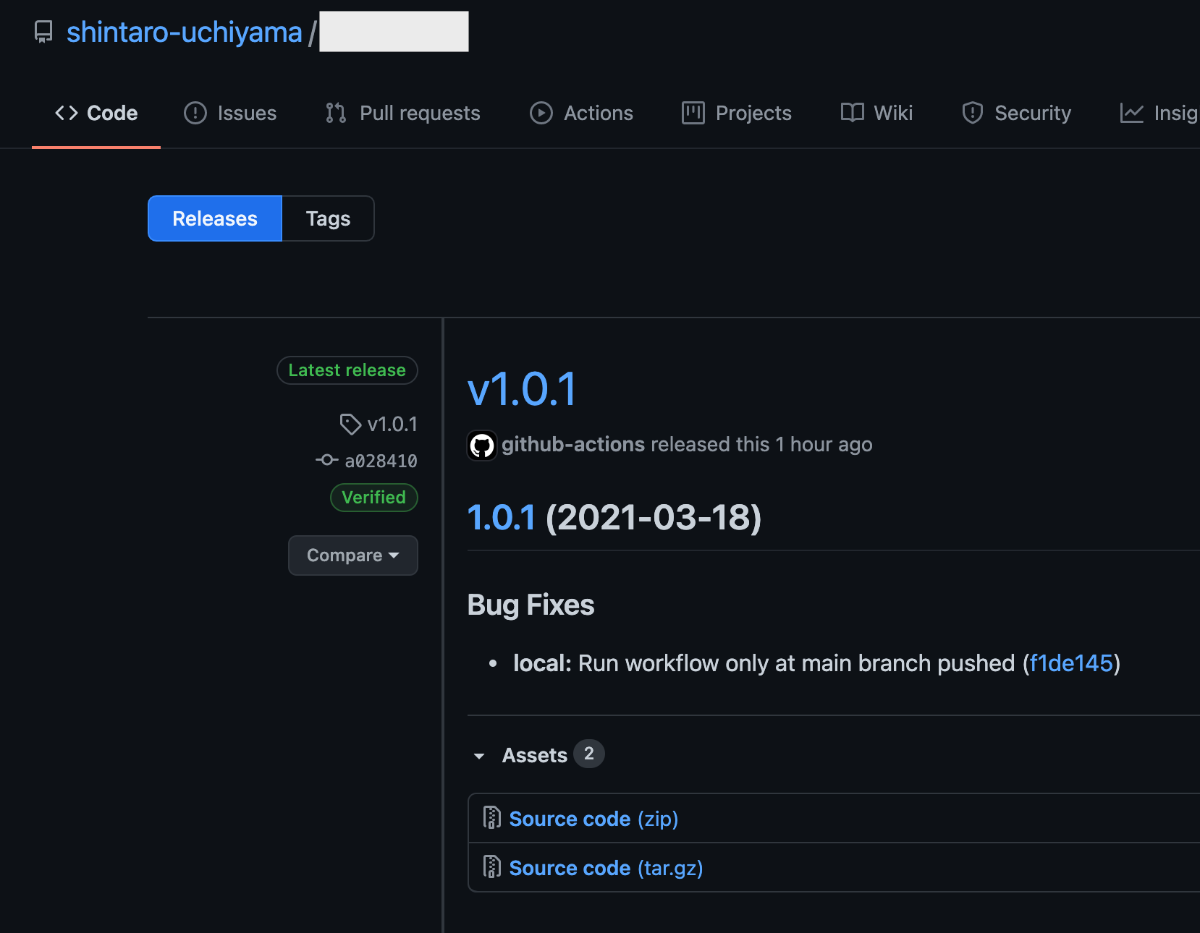The height and width of the screenshot is (933, 1200).
Task: Open commit f1de145 link
Action: (1071, 663)
